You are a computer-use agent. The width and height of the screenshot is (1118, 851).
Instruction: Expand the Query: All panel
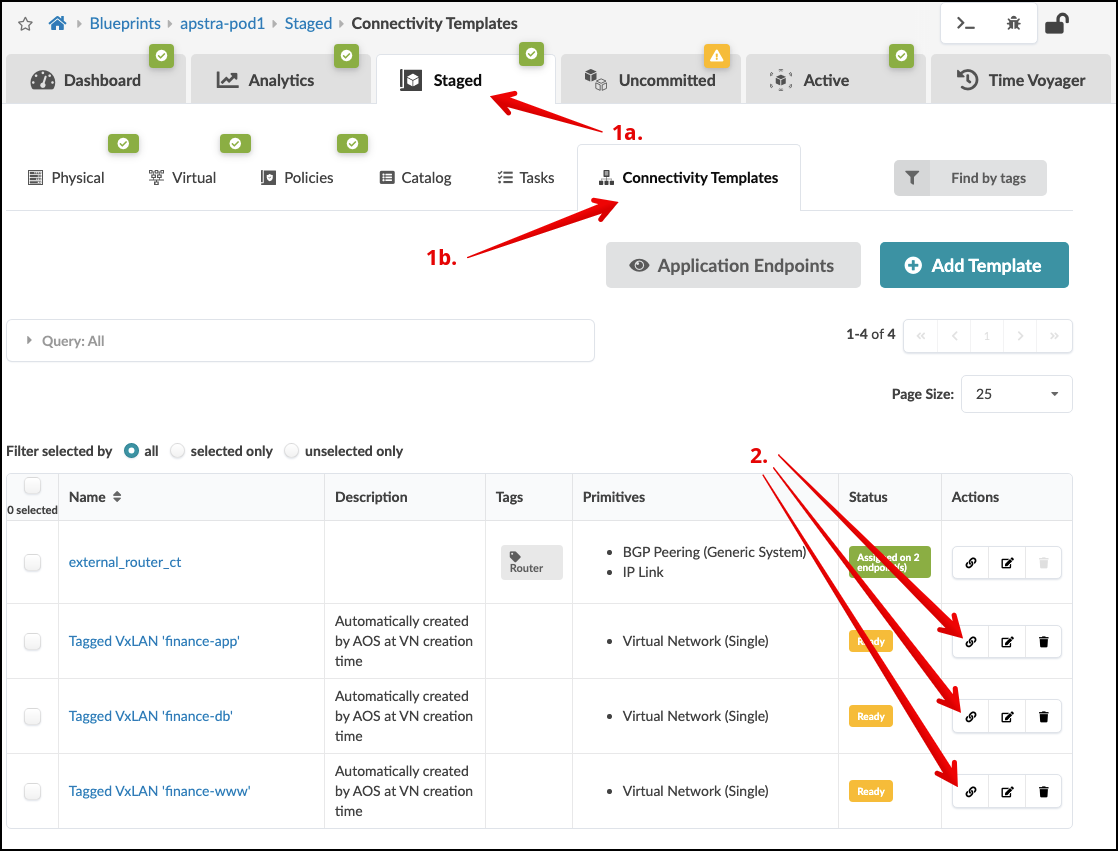point(300,341)
